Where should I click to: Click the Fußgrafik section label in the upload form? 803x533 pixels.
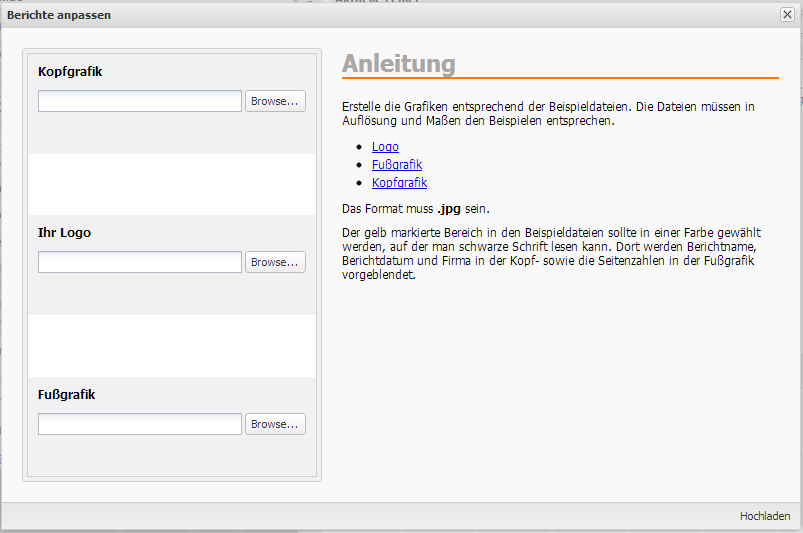coord(66,395)
